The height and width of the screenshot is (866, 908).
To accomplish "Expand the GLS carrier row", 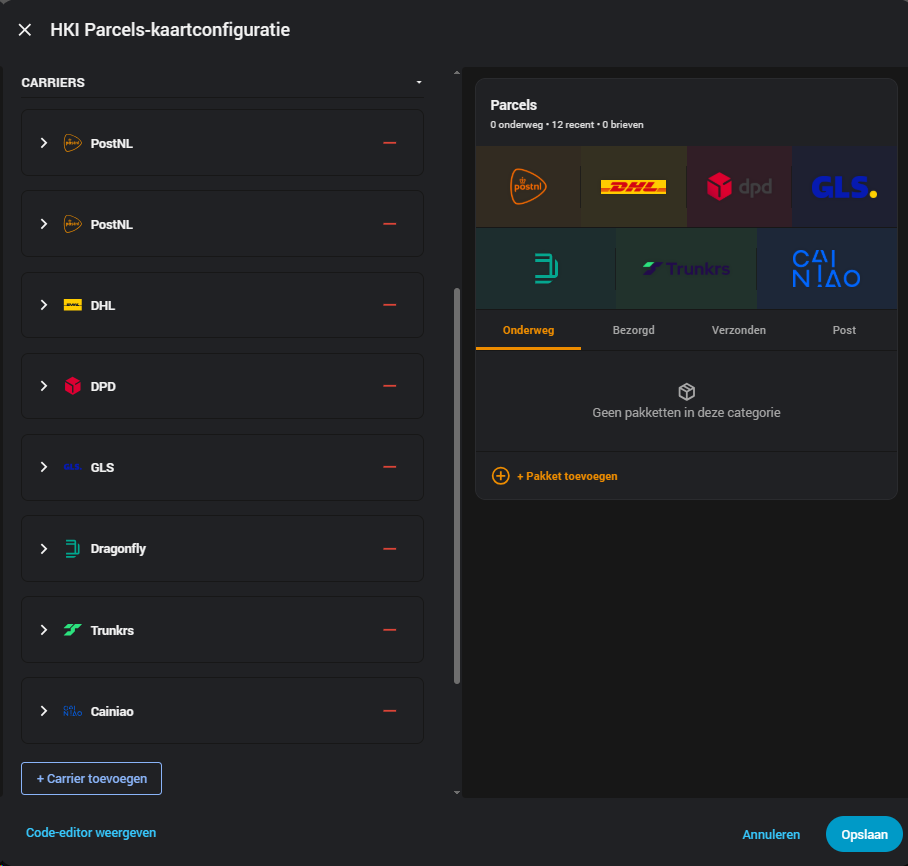I will tap(43, 467).
